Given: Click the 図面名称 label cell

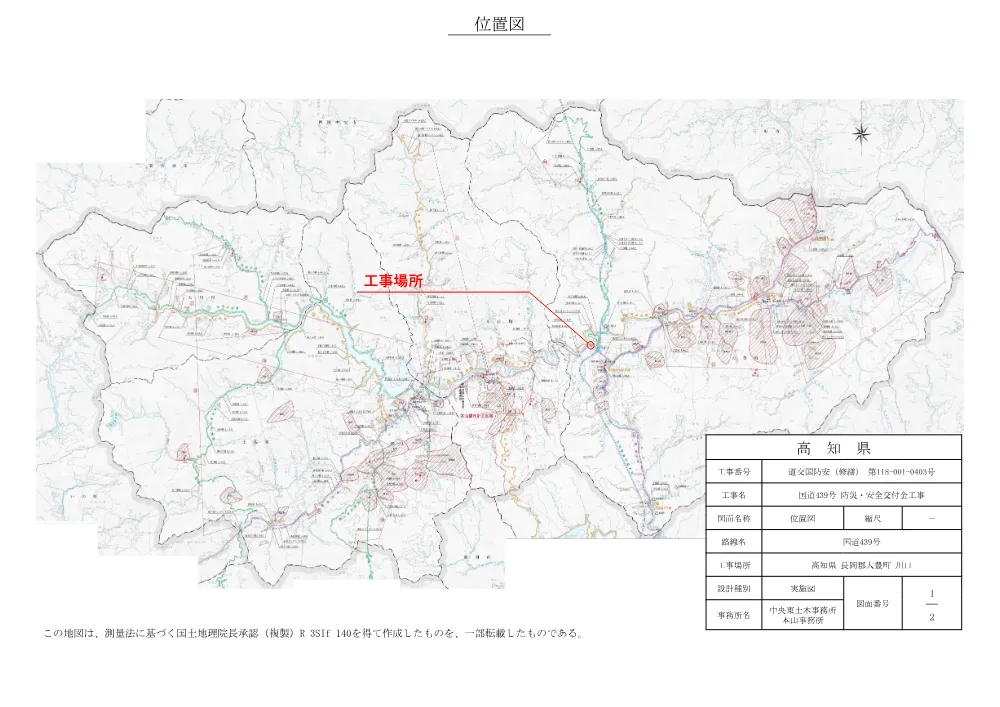Looking at the screenshot, I should coord(734,519).
